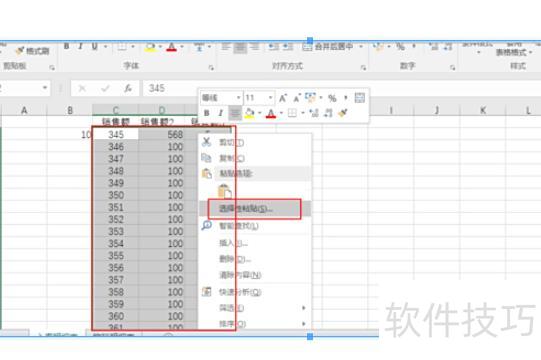541x360 pixels.
Task: Toggle Italic in the mini toolbar
Action: (220, 113)
